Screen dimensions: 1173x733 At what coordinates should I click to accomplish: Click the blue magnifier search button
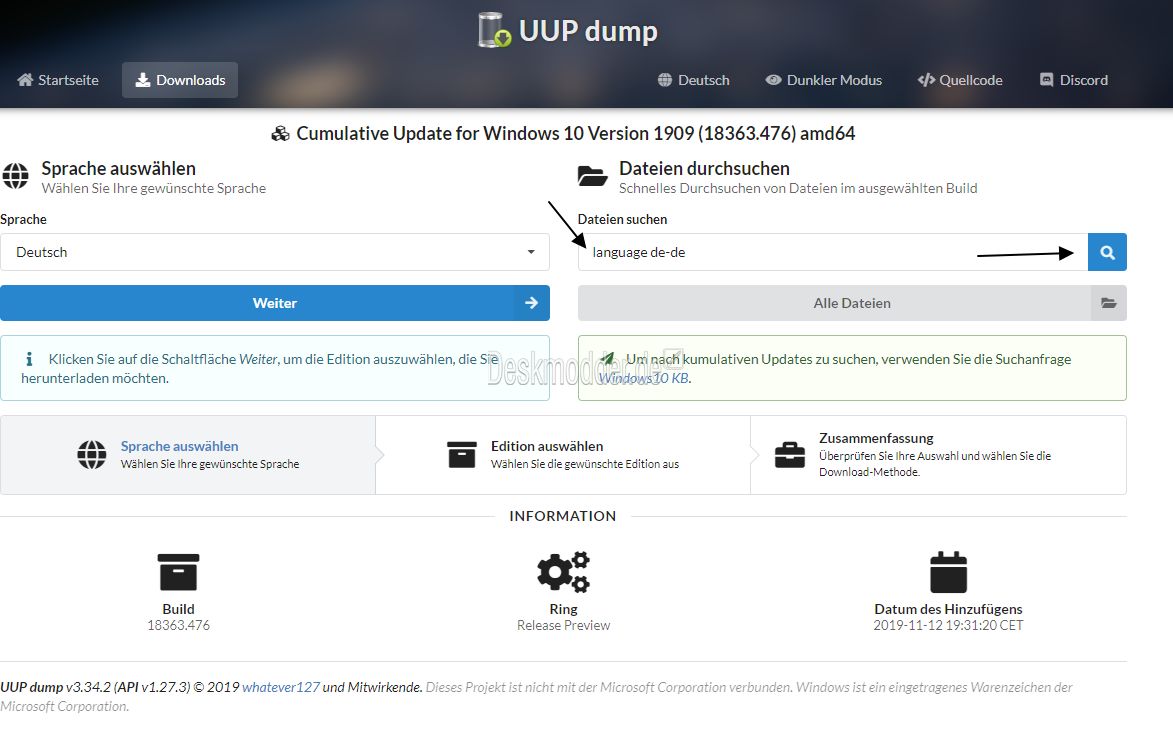pyautogui.click(x=1107, y=253)
